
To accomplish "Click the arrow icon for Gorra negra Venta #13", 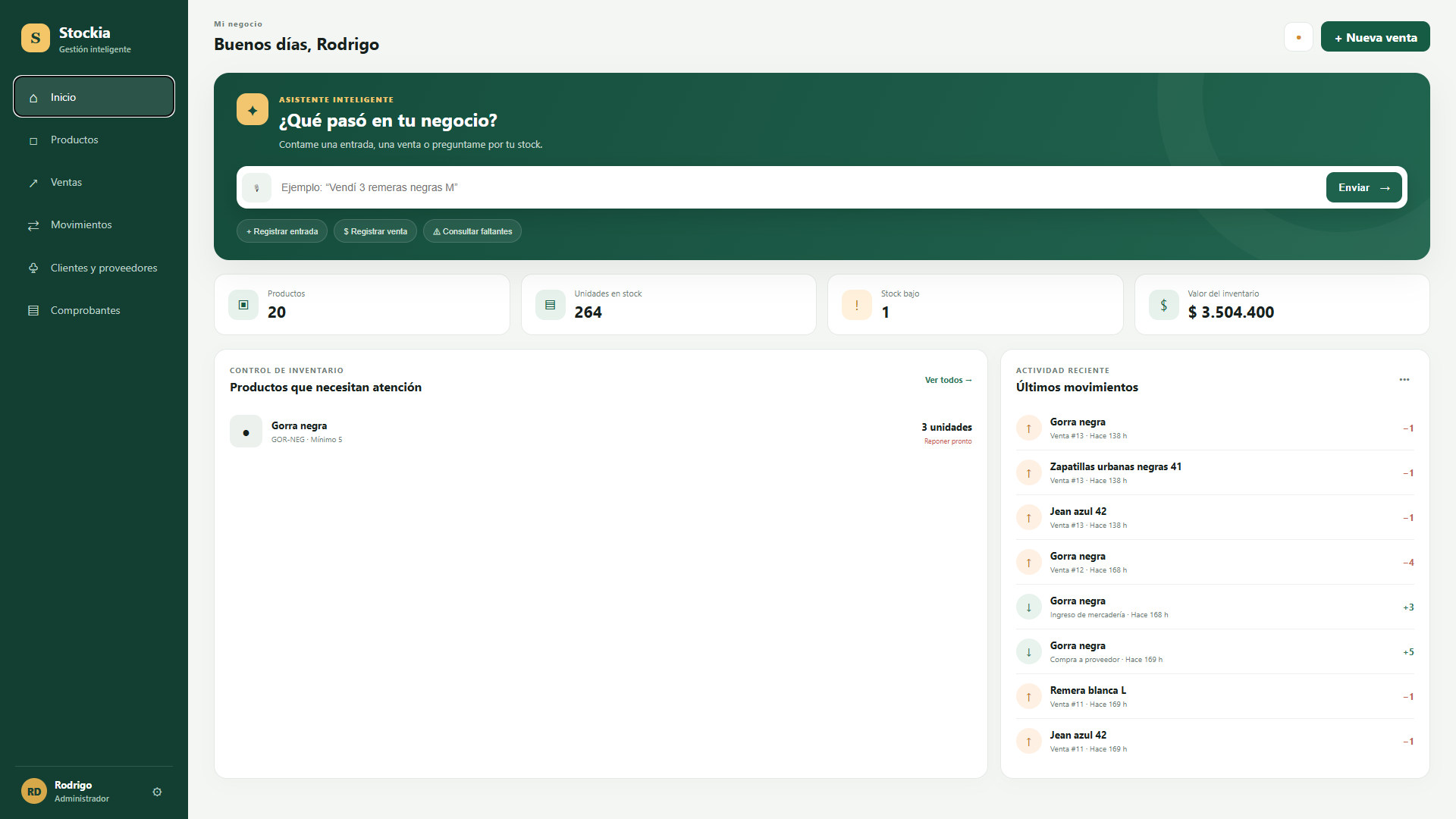I will pos(1029,428).
